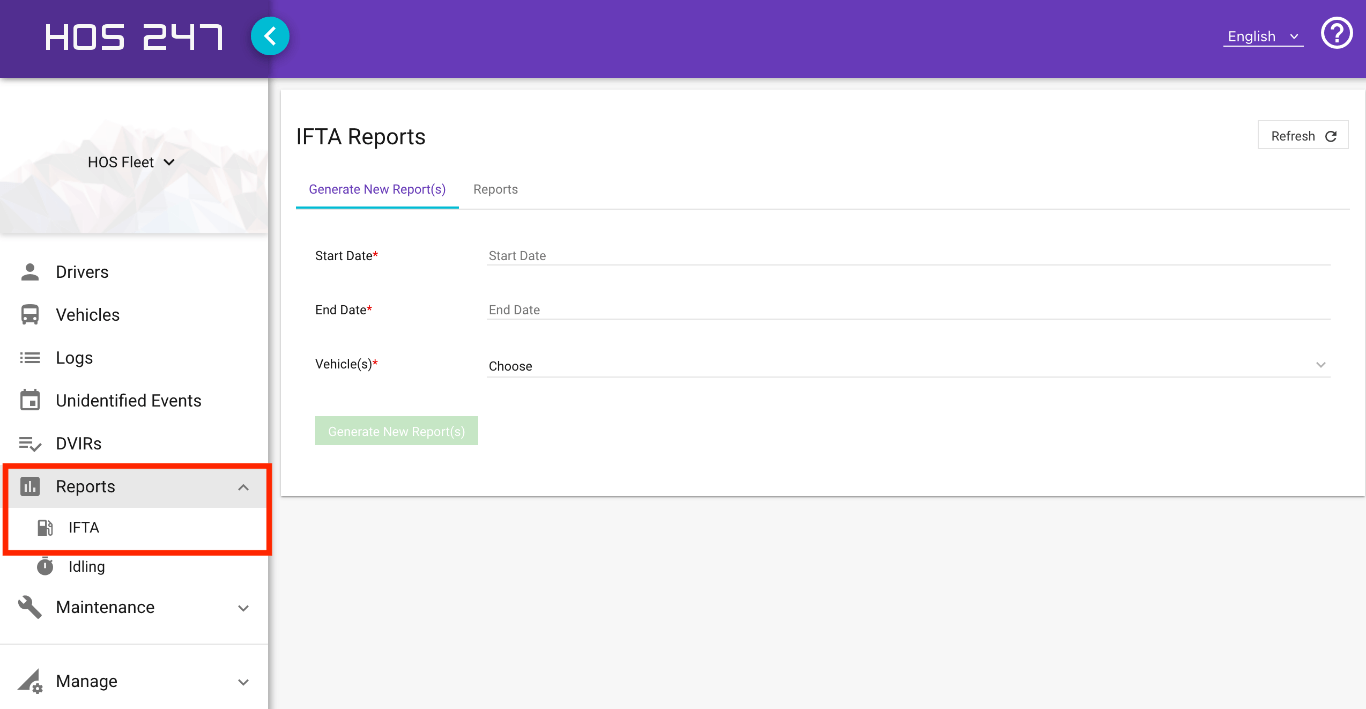Click the Start Date field label
Screen dimensions: 1366x709
point(346,256)
